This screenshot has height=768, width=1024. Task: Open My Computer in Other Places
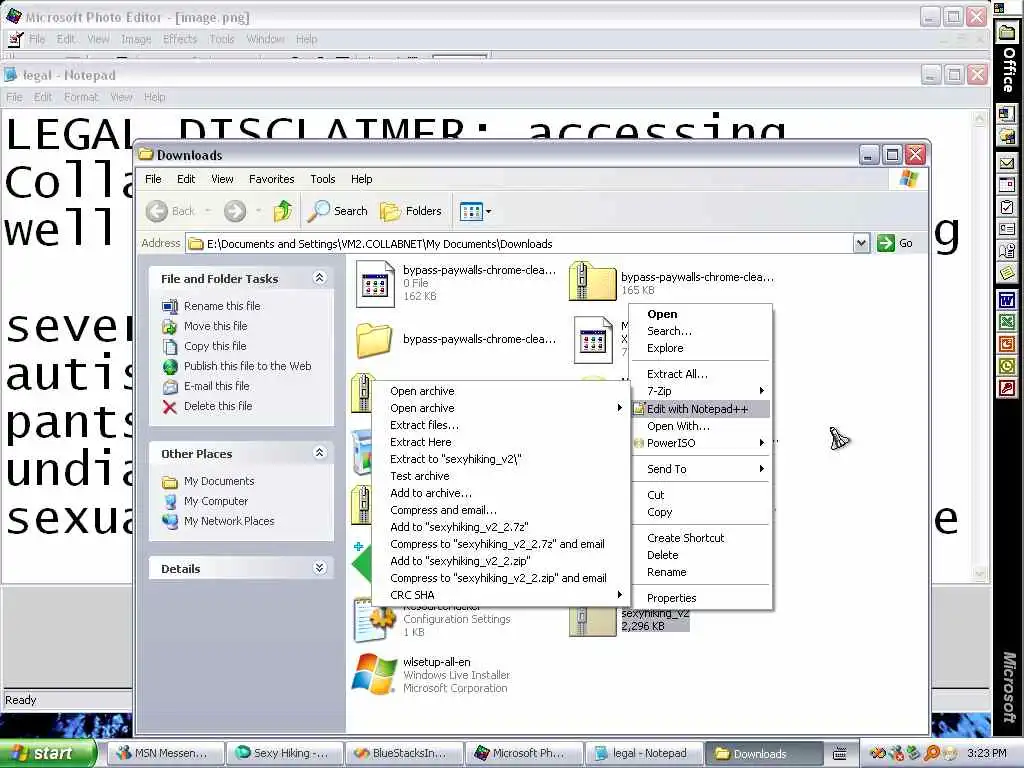[x=216, y=501]
